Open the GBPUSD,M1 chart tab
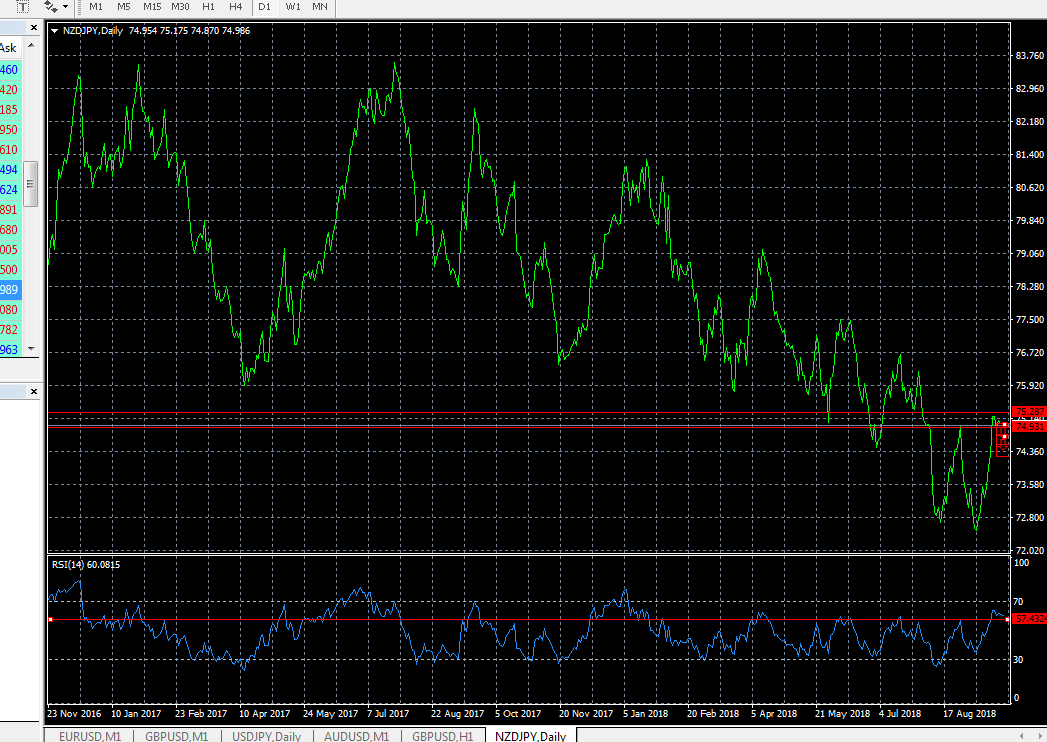This screenshot has width=1047, height=742. coord(177,736)
